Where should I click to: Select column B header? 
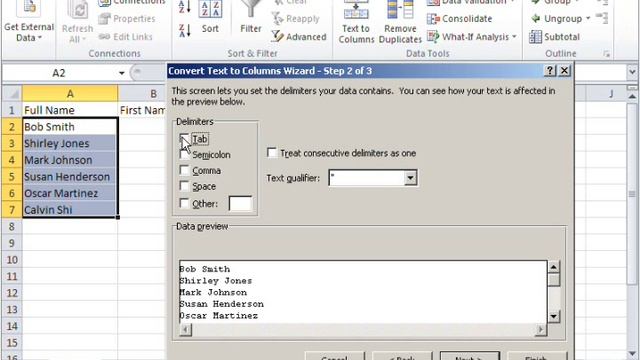pyautogui.click(x=143, y=93)
